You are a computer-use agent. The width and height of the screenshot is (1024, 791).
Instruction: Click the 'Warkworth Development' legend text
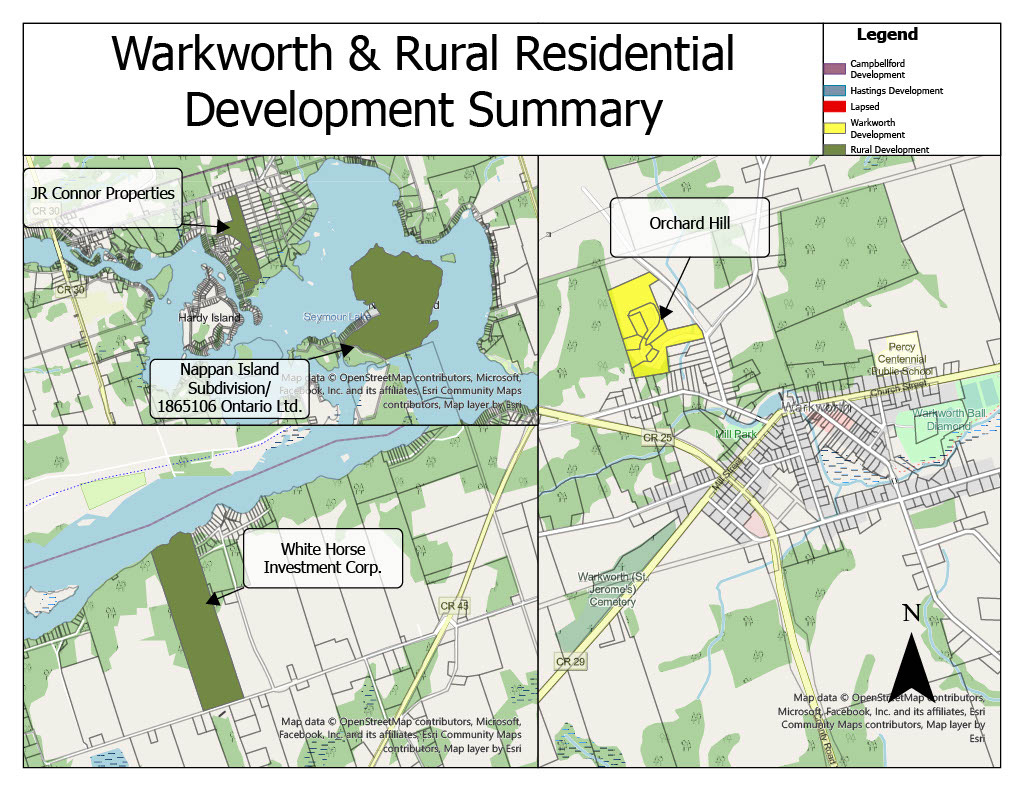click(x=878, y=129)
